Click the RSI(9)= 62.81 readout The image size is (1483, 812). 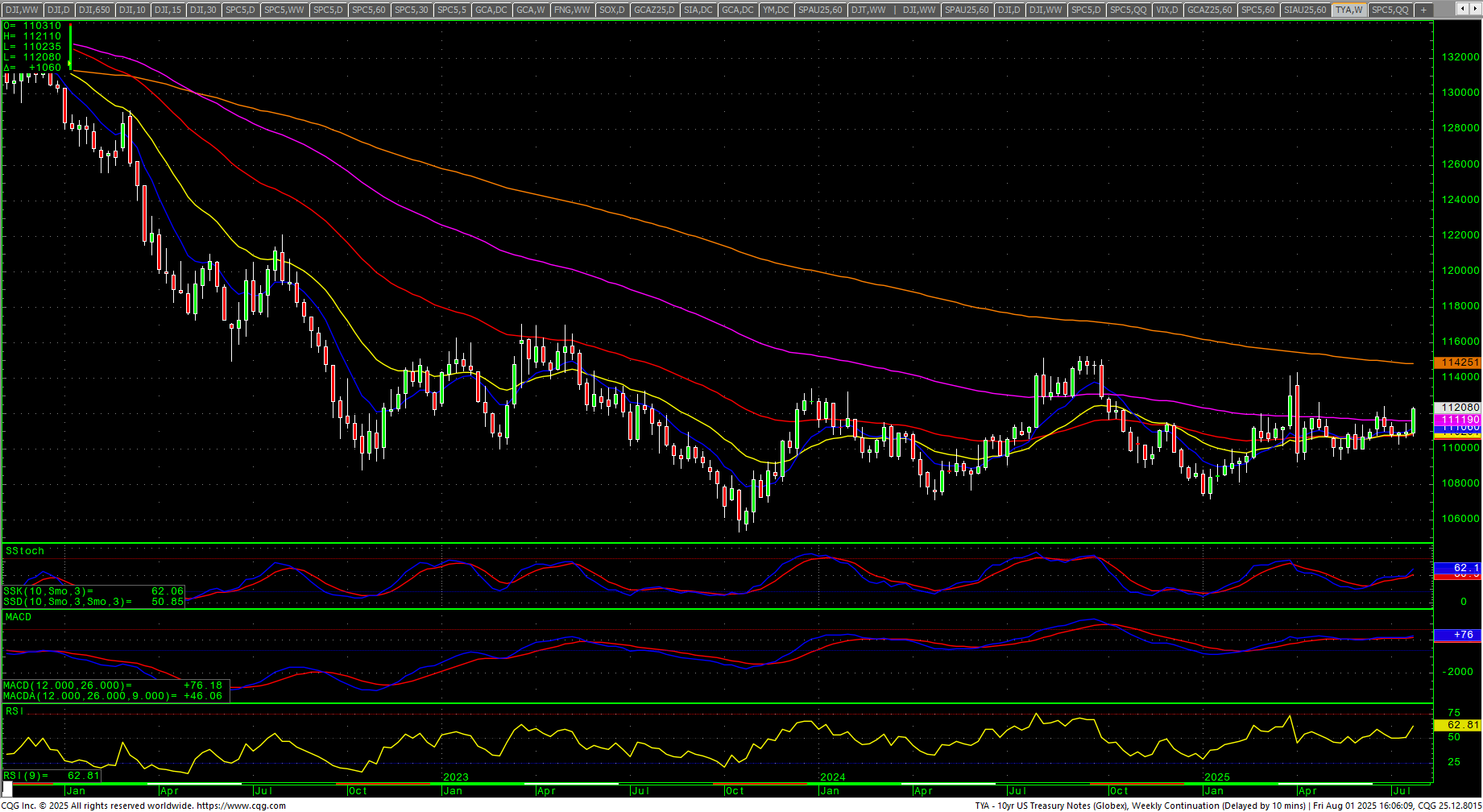coord(52,776)
